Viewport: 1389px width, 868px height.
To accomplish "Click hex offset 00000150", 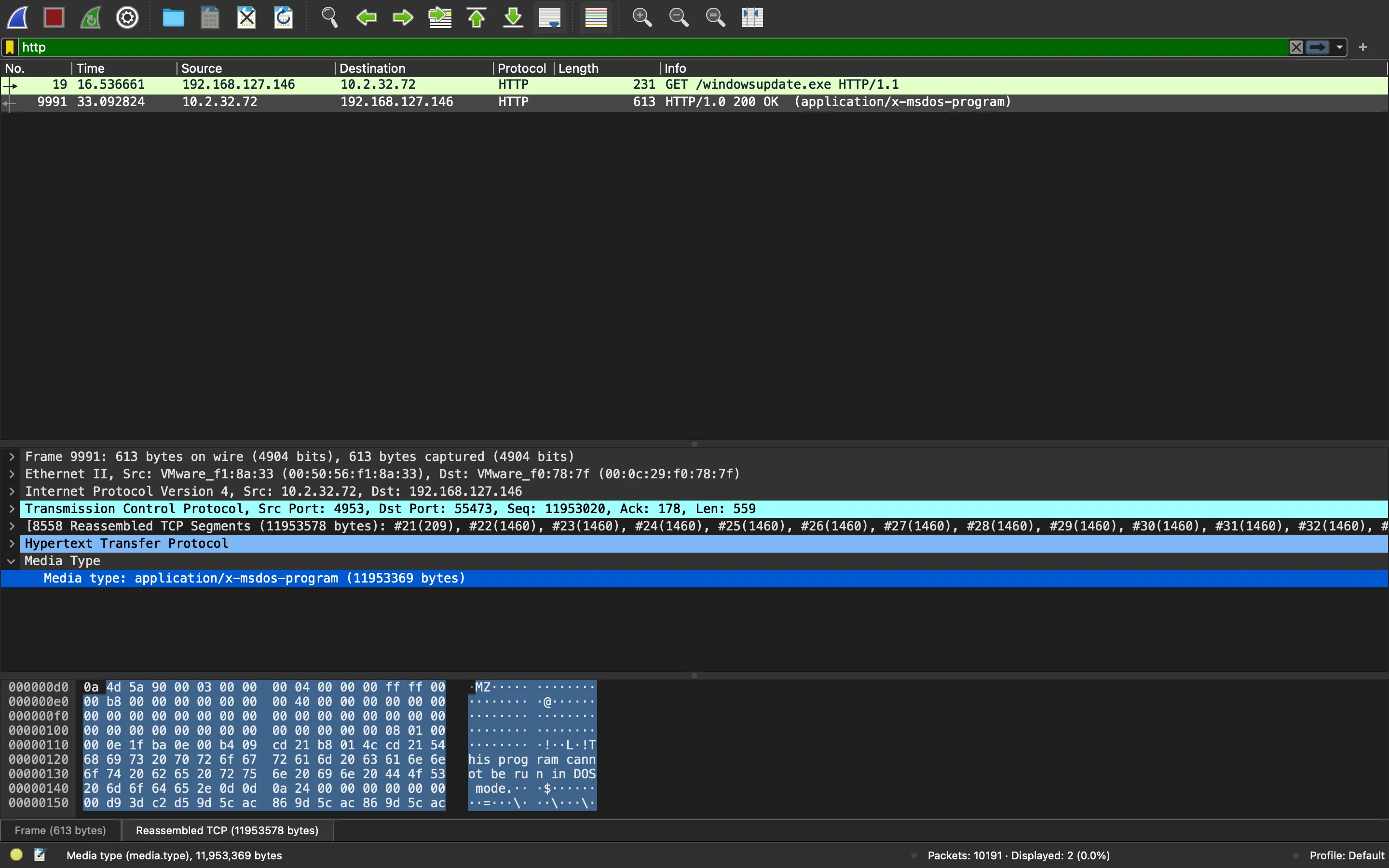I will click(39, 803).
